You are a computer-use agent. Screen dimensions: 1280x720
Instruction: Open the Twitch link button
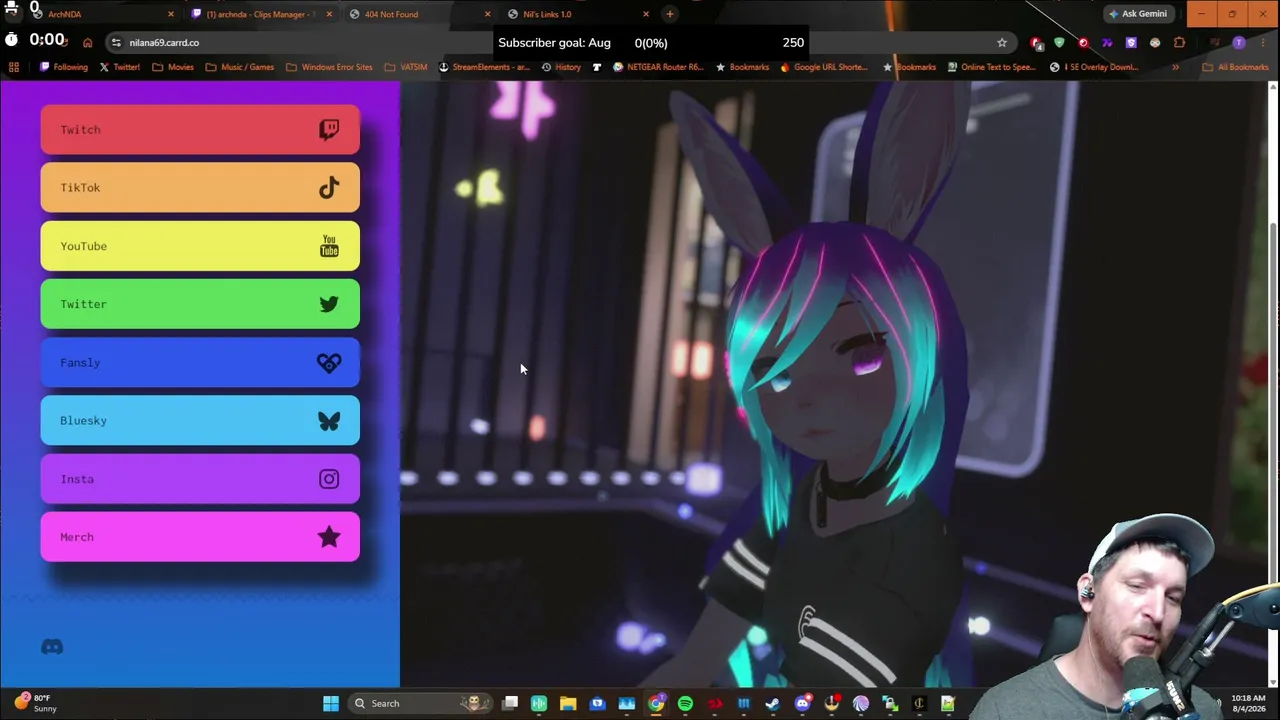(x=200, y=129)
